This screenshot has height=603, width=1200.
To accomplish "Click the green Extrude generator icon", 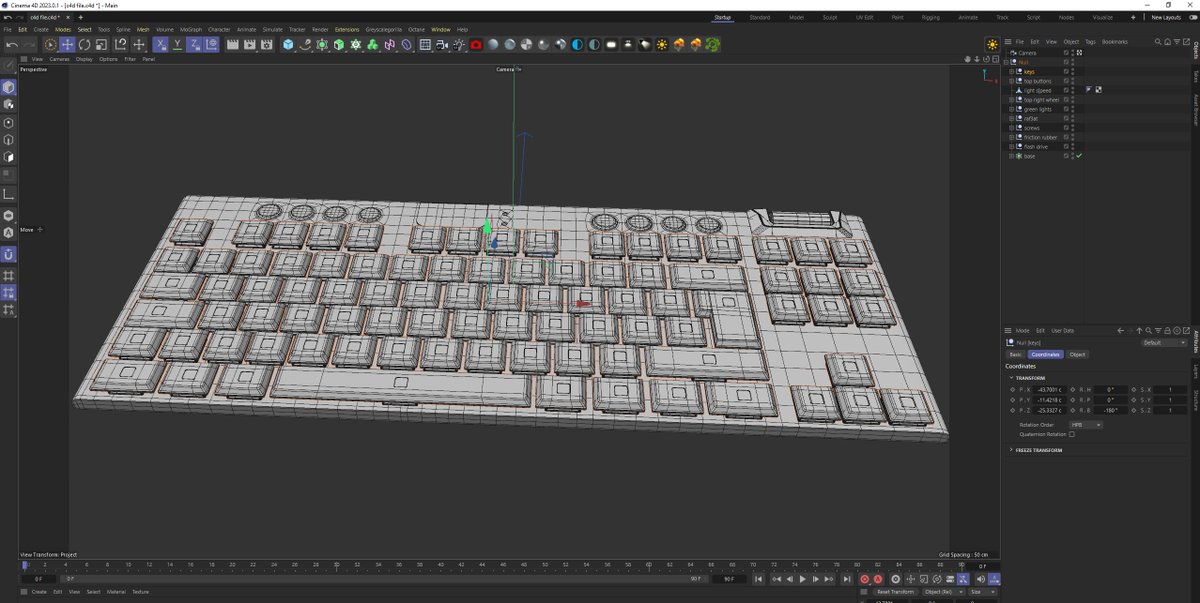I will (340, 45).
